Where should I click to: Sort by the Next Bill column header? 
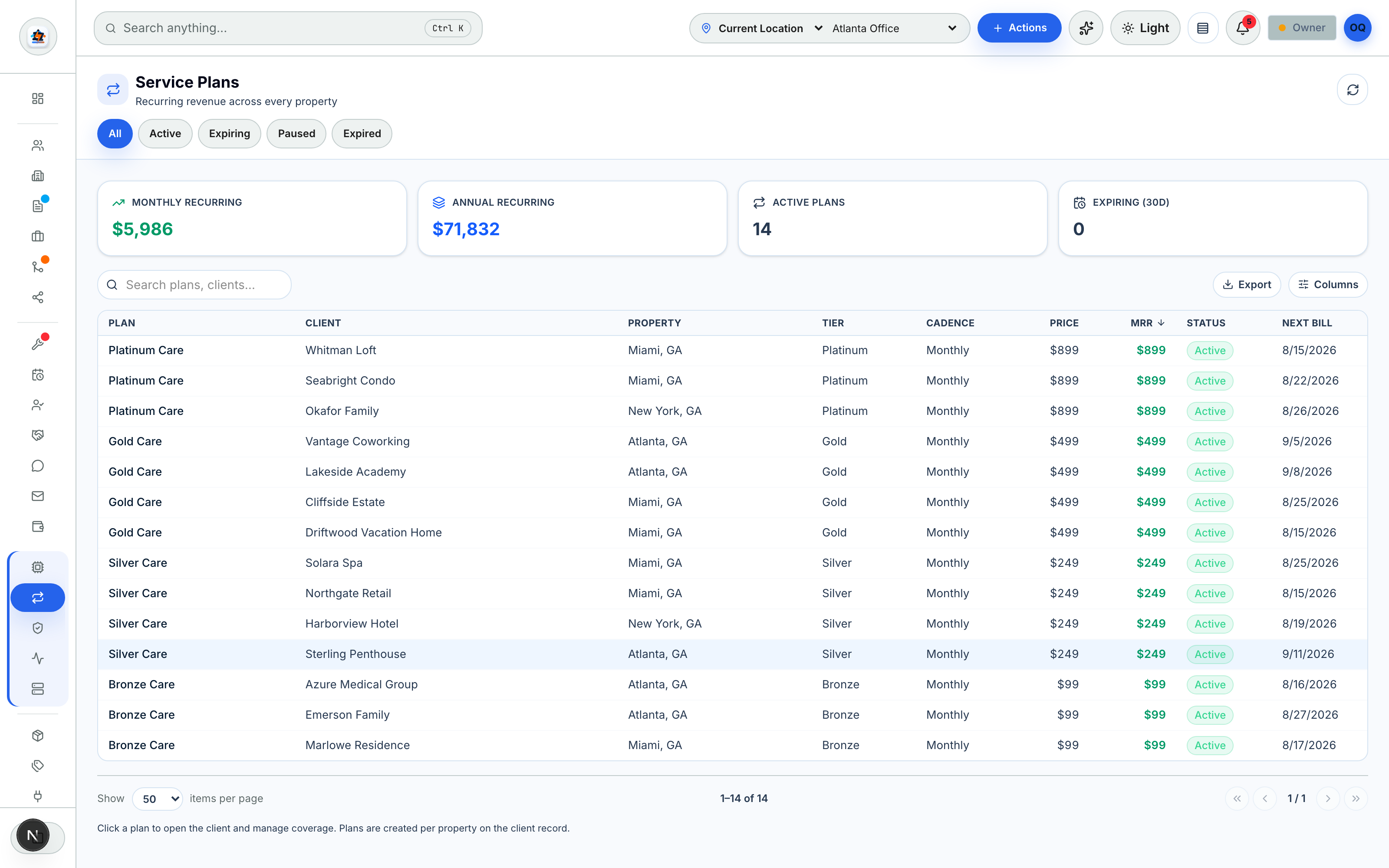pos(1307,322)
